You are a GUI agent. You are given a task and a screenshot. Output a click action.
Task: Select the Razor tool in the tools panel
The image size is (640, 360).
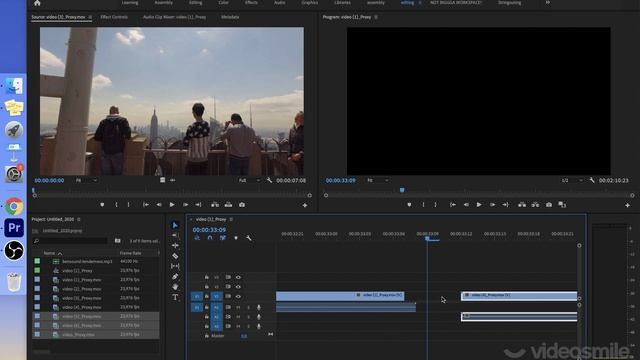tap(175, 256)
